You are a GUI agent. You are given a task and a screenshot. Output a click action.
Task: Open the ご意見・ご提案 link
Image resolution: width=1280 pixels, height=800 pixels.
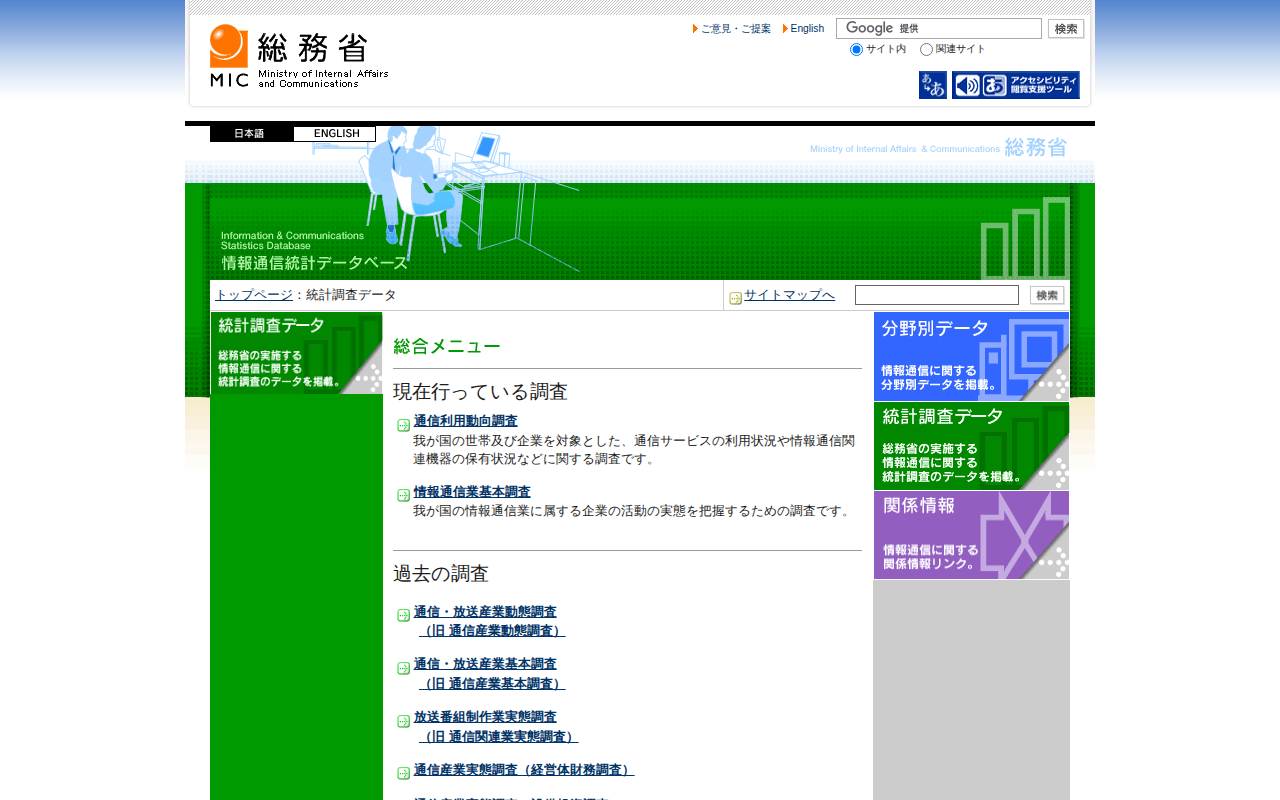735,29
